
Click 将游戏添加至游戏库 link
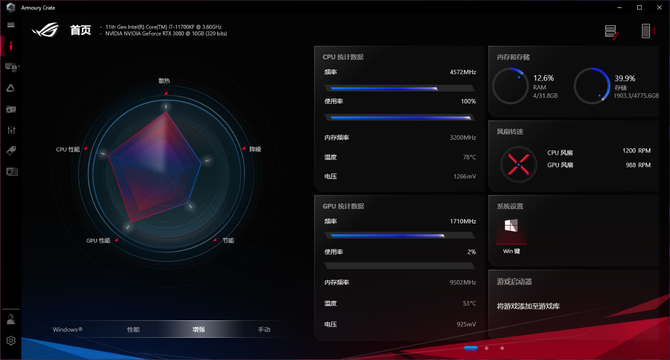point(528,306)
